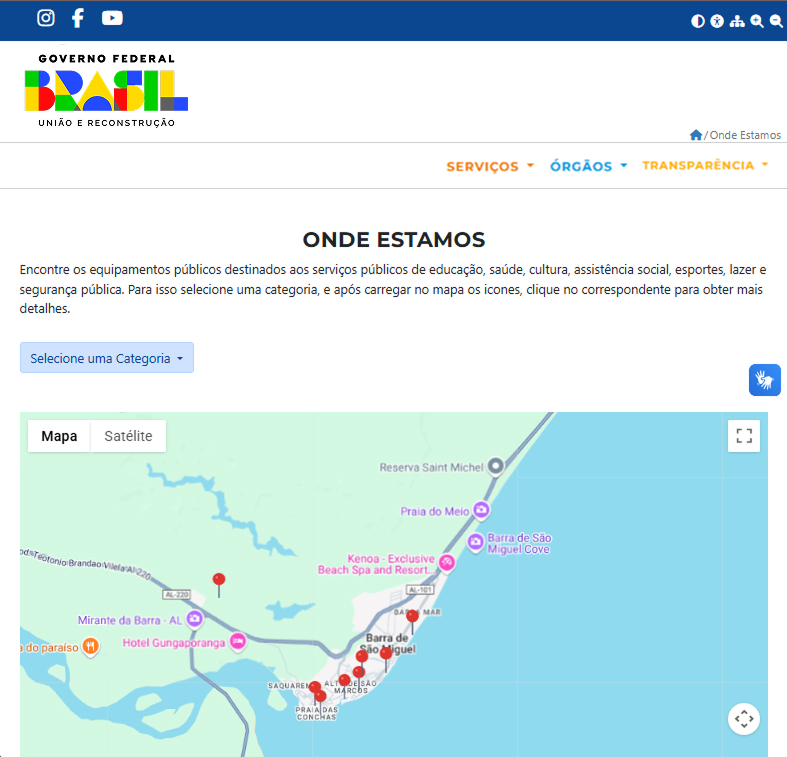Open the site map icon
Screen dimensions: 787x757
[x=737, y=21]
